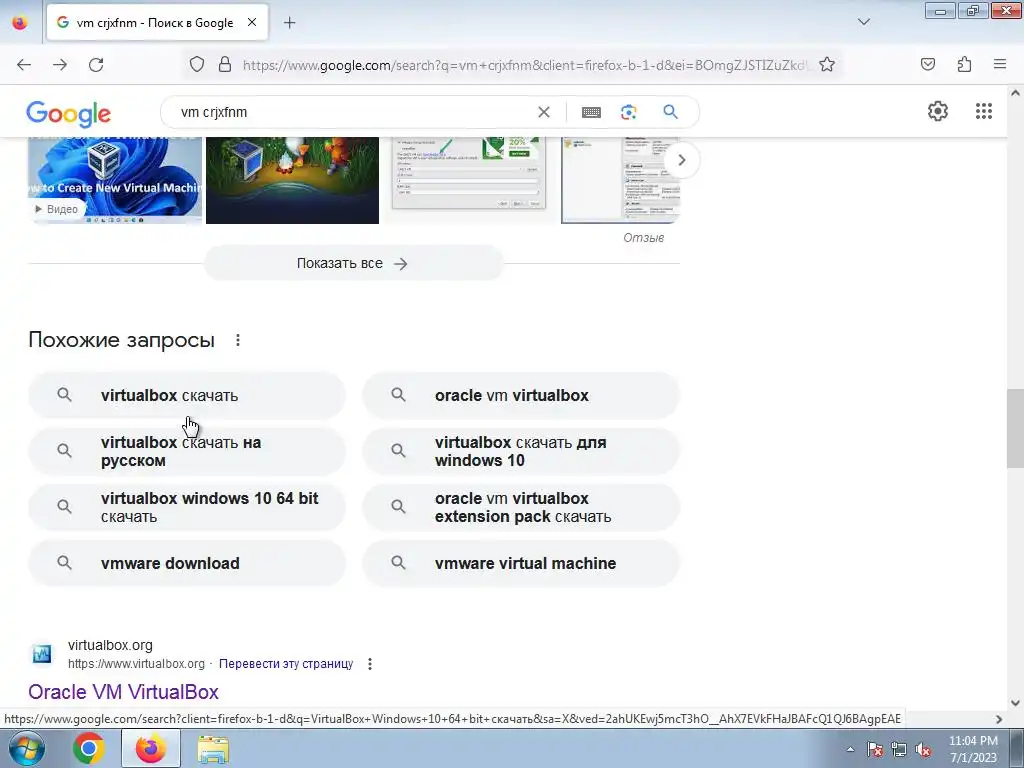Search by image with the Lens icon
Screen dimensions: 1024x768
coord(628,112)
